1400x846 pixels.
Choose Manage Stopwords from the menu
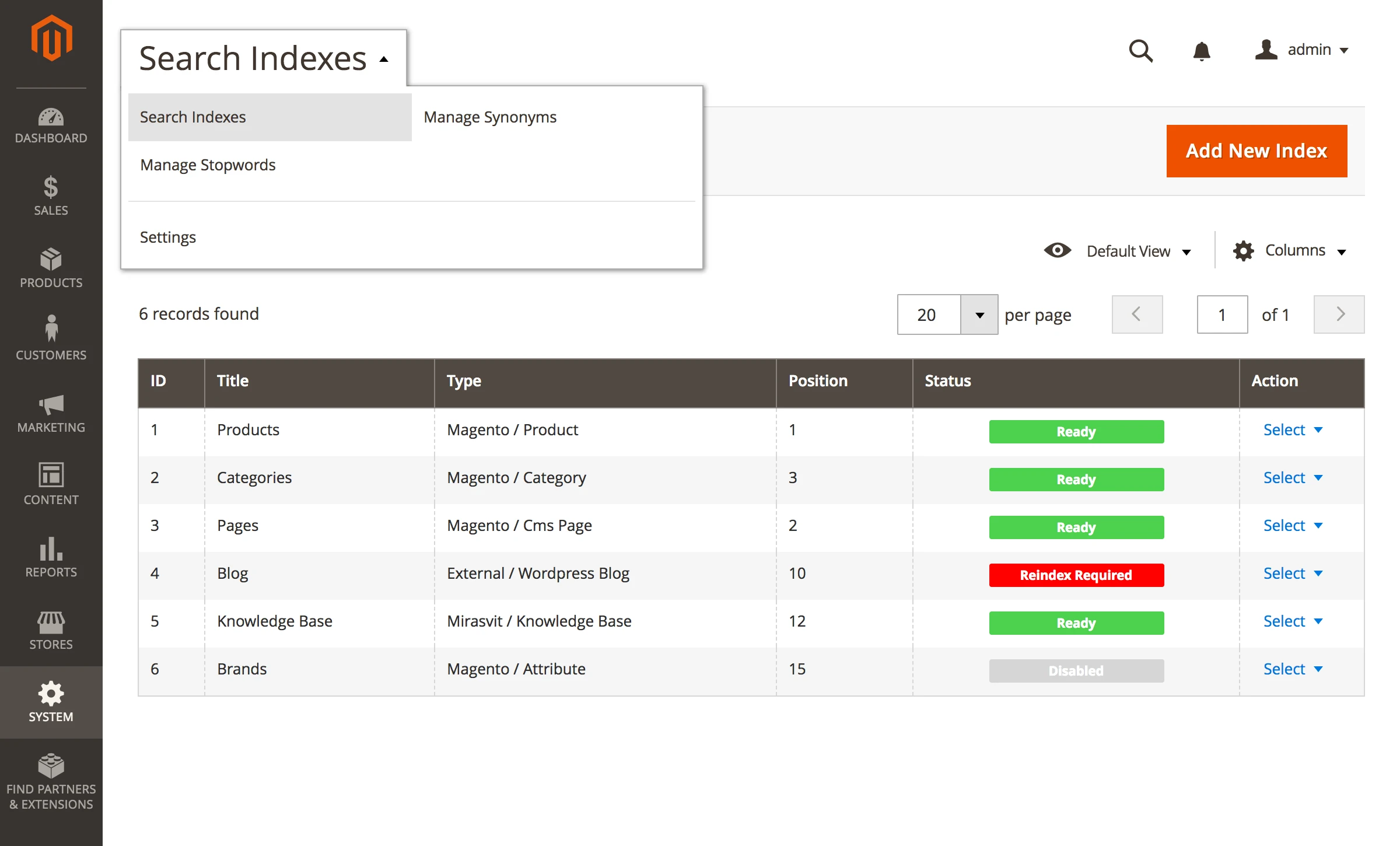click(208, 165)
